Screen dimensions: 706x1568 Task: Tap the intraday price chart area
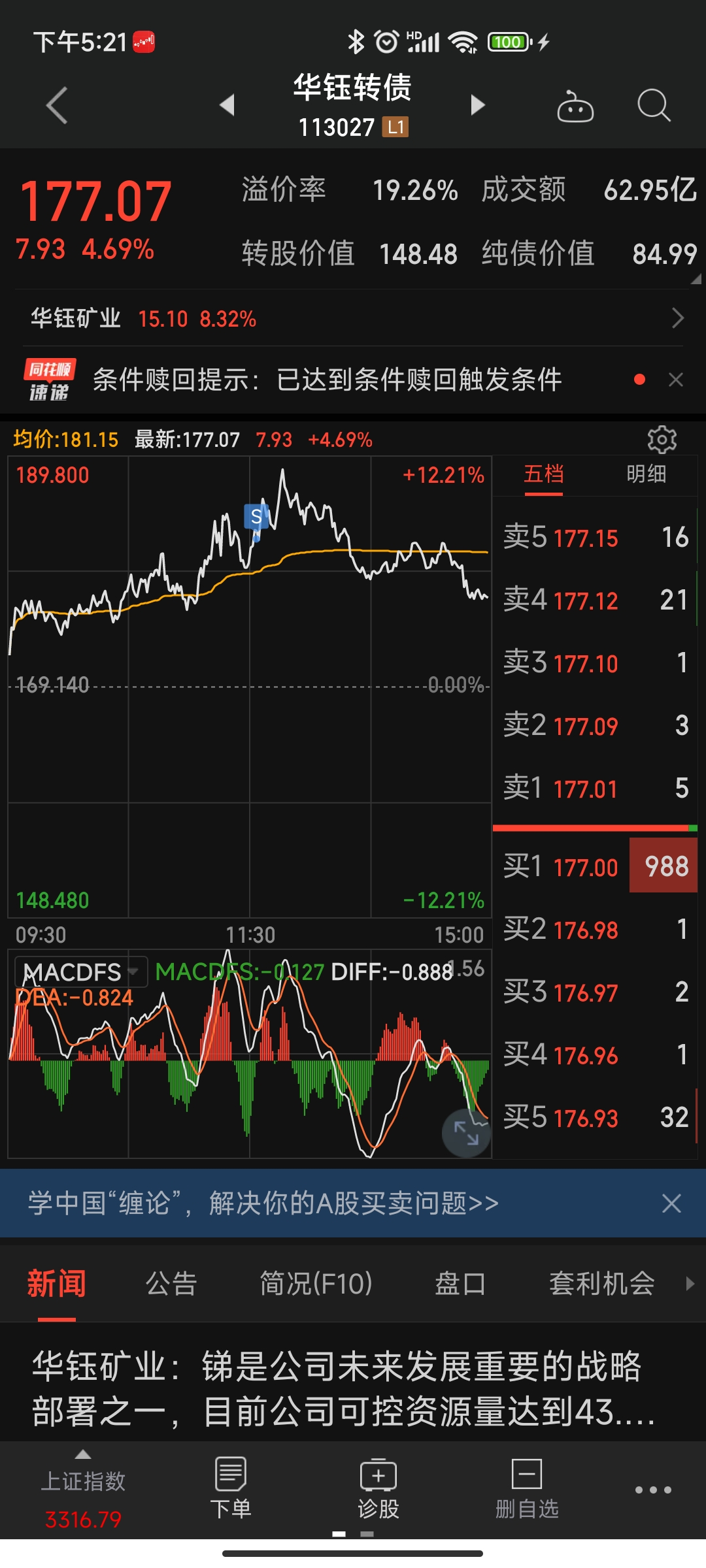(x=249, y=686)
